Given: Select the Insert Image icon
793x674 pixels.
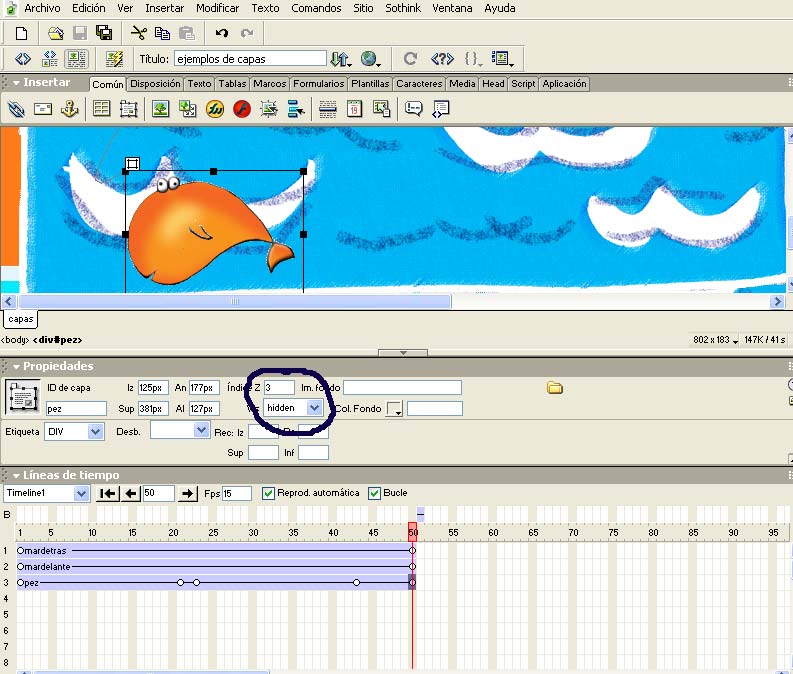Looking at the screenshot, I should coord(160,109).
